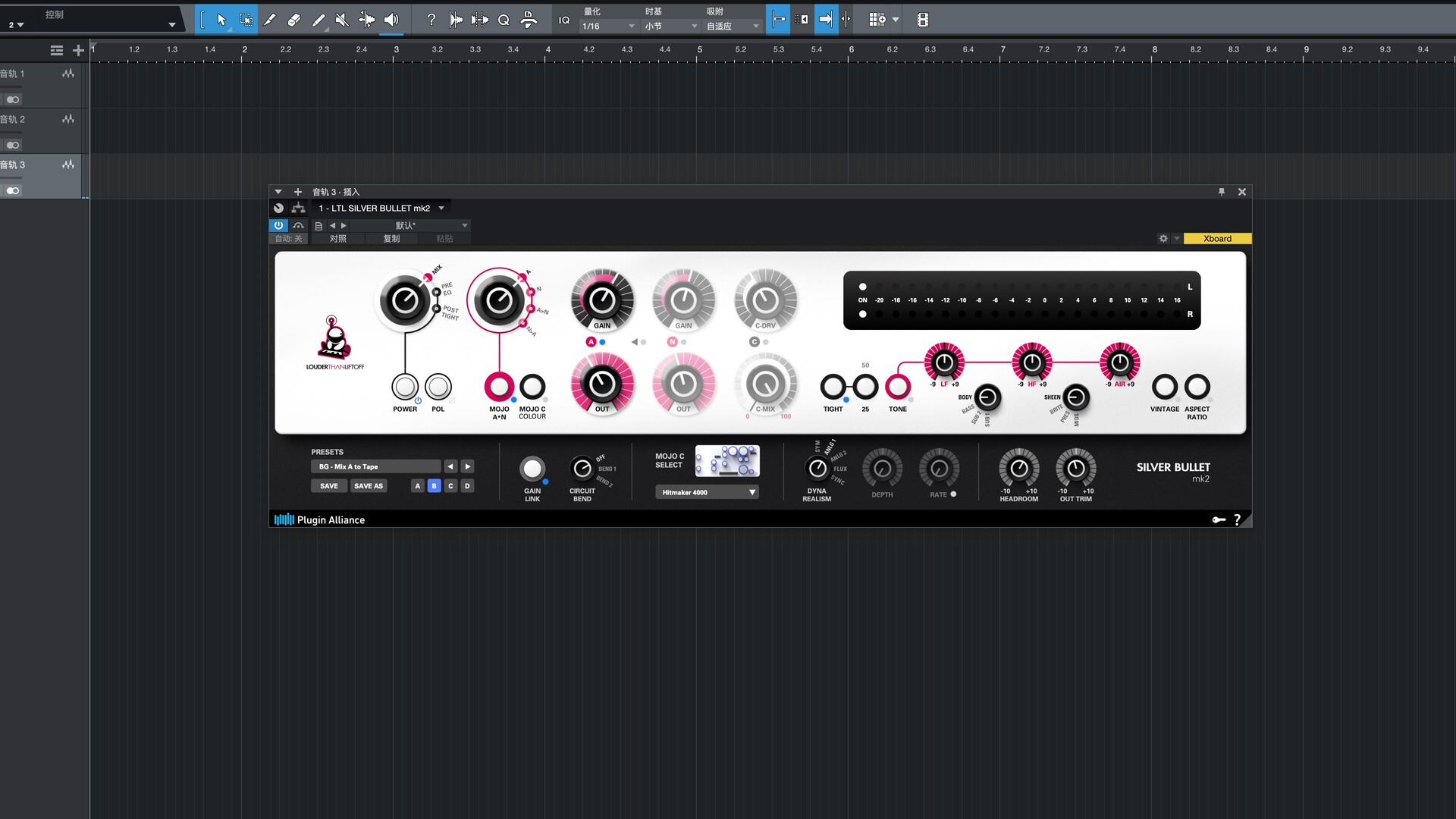Screen dimensions: 1456x819
Task: Toggle the VINTAGE button
Action: pos(1165,387)
